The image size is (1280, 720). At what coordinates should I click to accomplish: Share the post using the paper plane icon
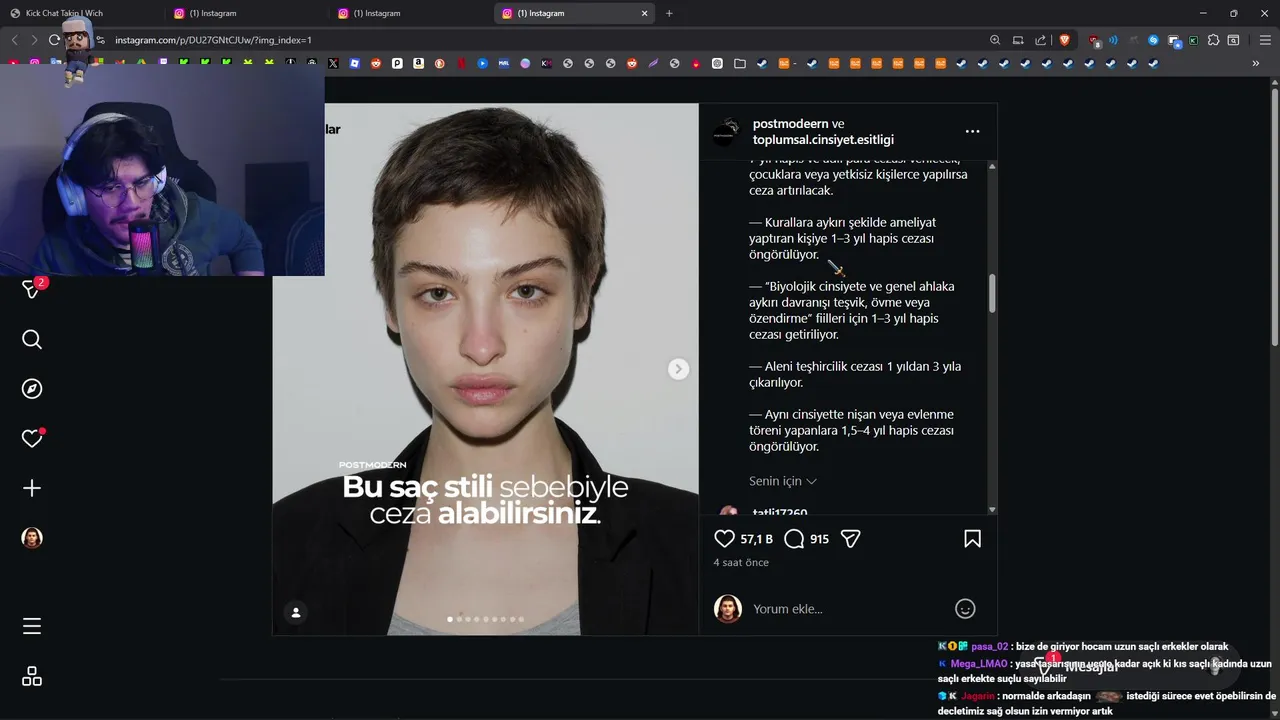point(851,539)
